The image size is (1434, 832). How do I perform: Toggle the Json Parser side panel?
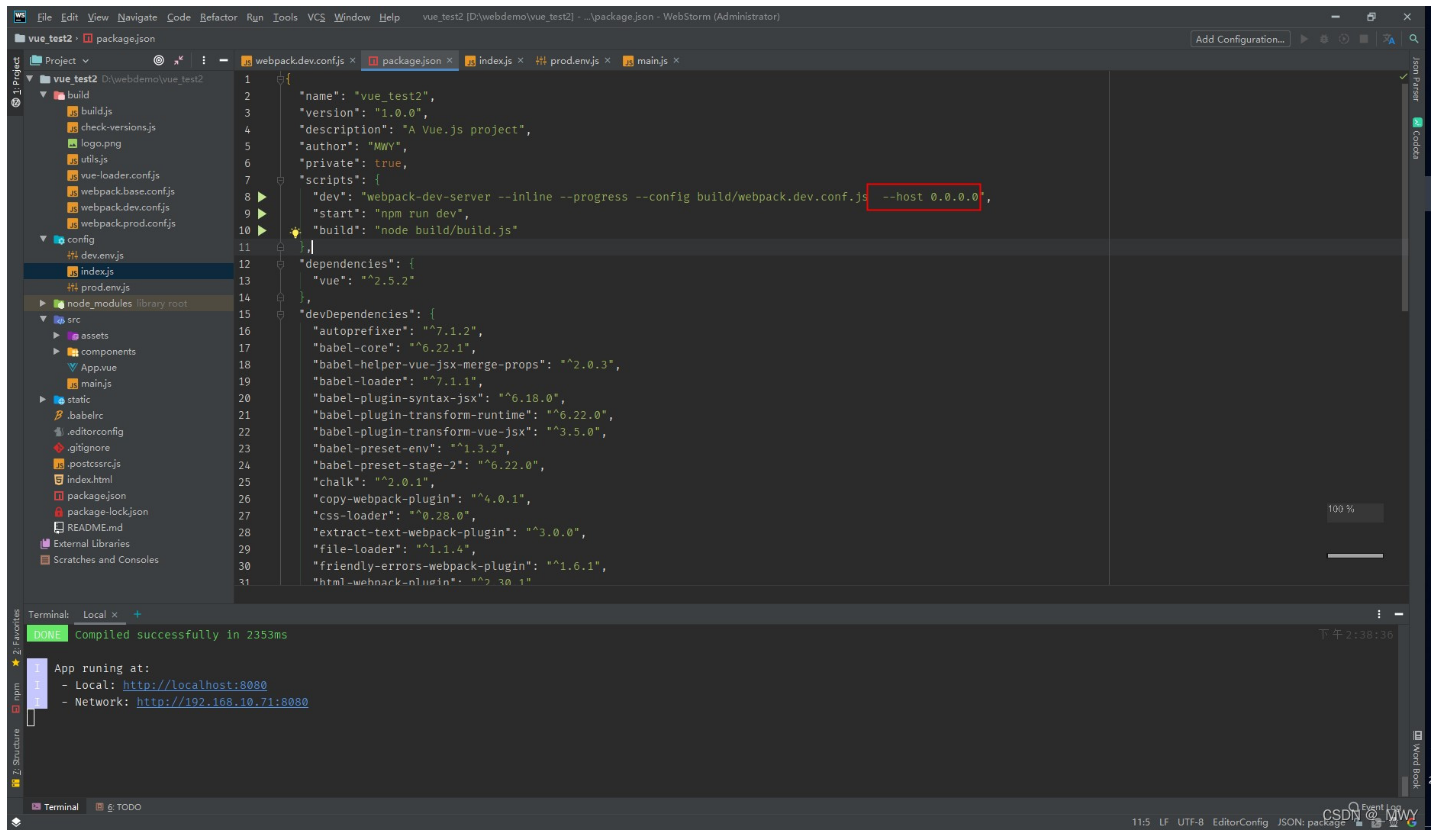pyautogui.click(x=1416, y=78)
